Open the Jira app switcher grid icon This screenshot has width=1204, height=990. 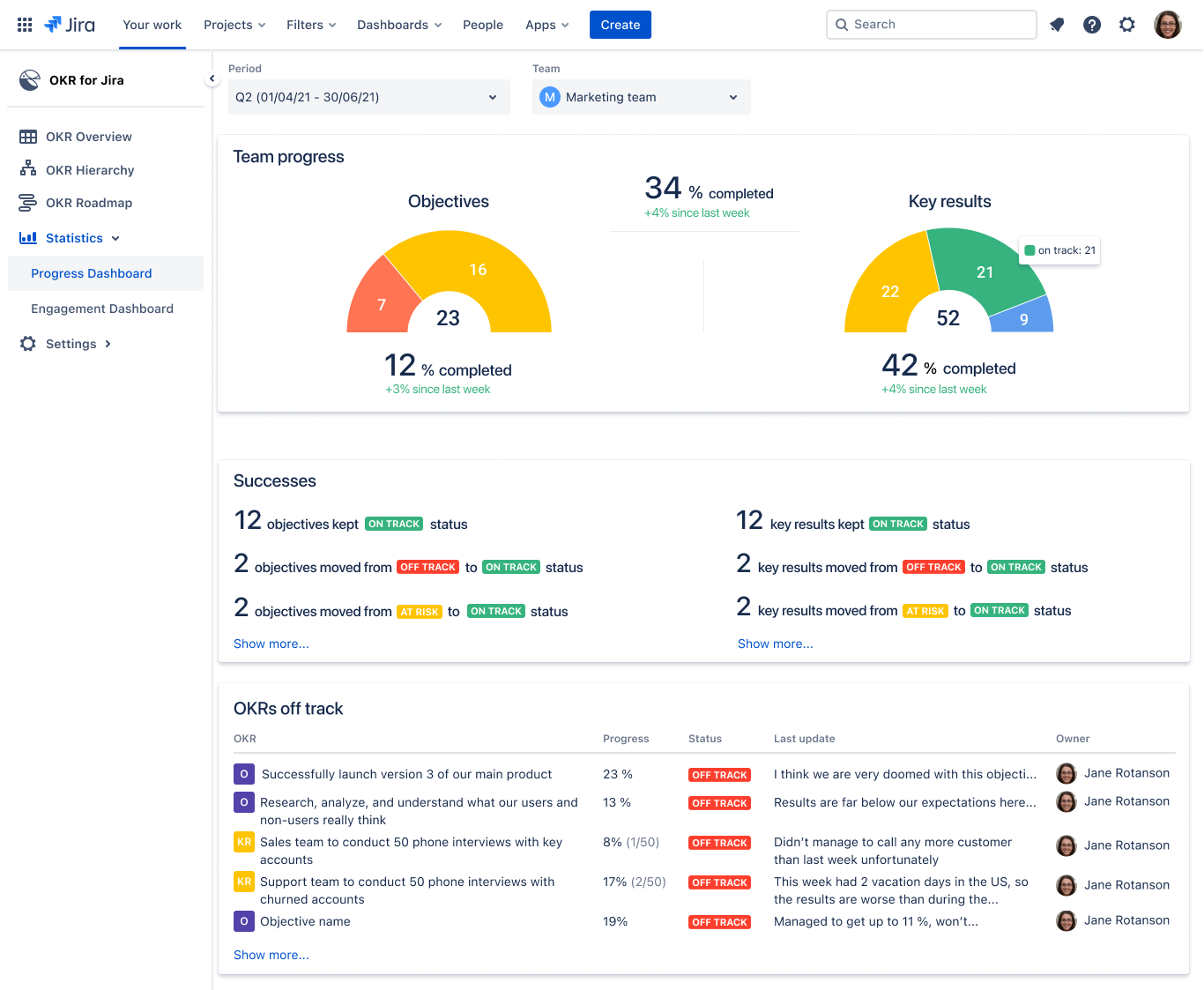coord(25,24)
